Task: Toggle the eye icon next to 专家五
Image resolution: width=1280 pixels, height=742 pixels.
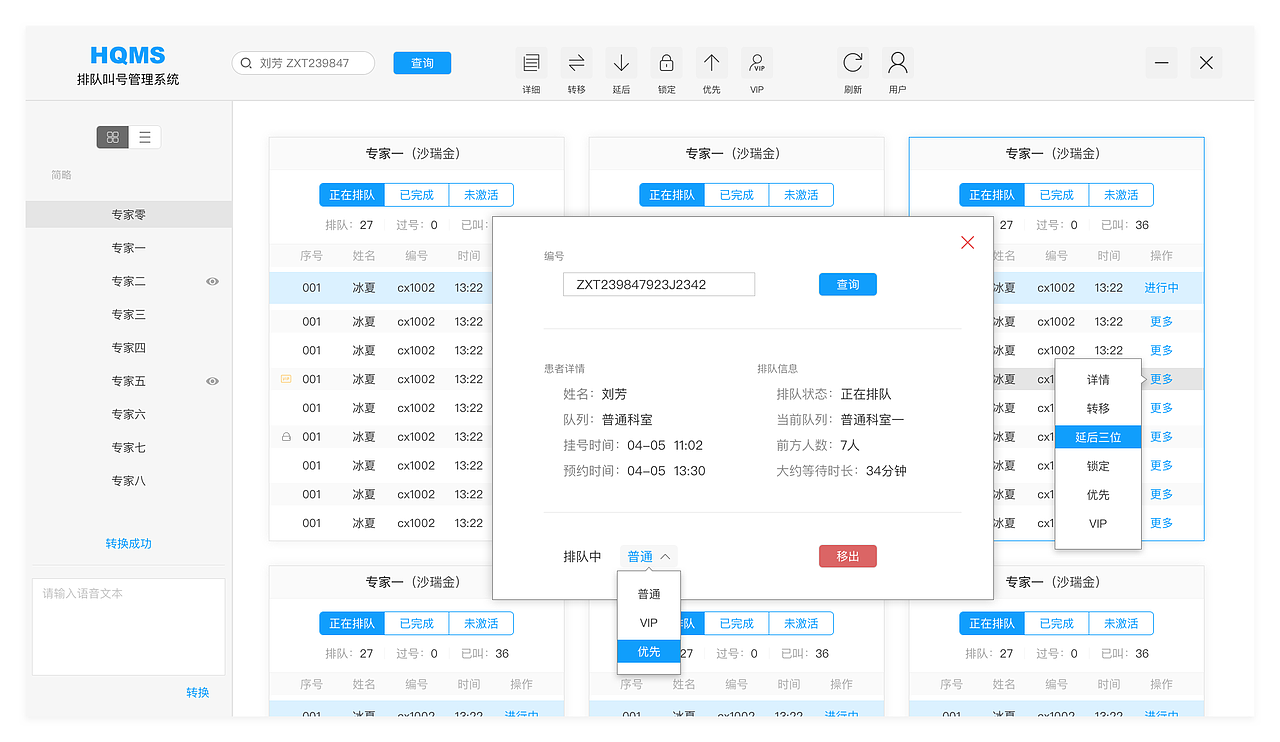Action: click(x=212, y=381)
